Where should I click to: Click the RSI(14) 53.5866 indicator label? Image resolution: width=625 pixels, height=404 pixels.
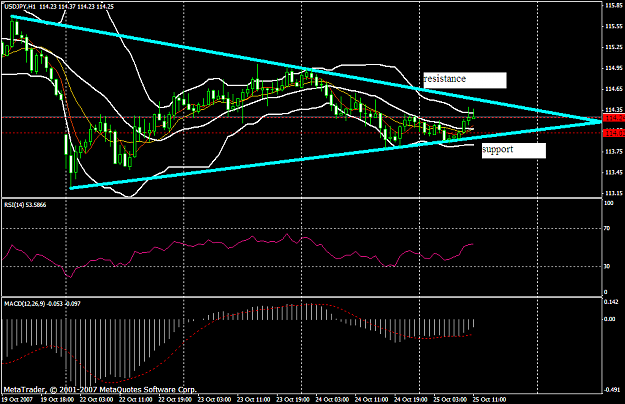pos(25,205)
